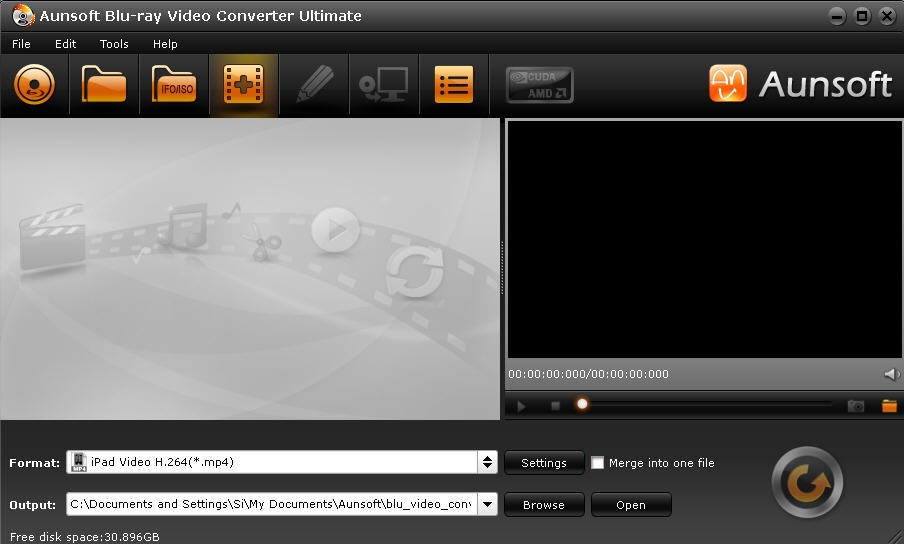Image resolution: width=904 pixels, height=544 pixels.
Task: Click the panel splitter handle
Action: click(x=502, y=268)
